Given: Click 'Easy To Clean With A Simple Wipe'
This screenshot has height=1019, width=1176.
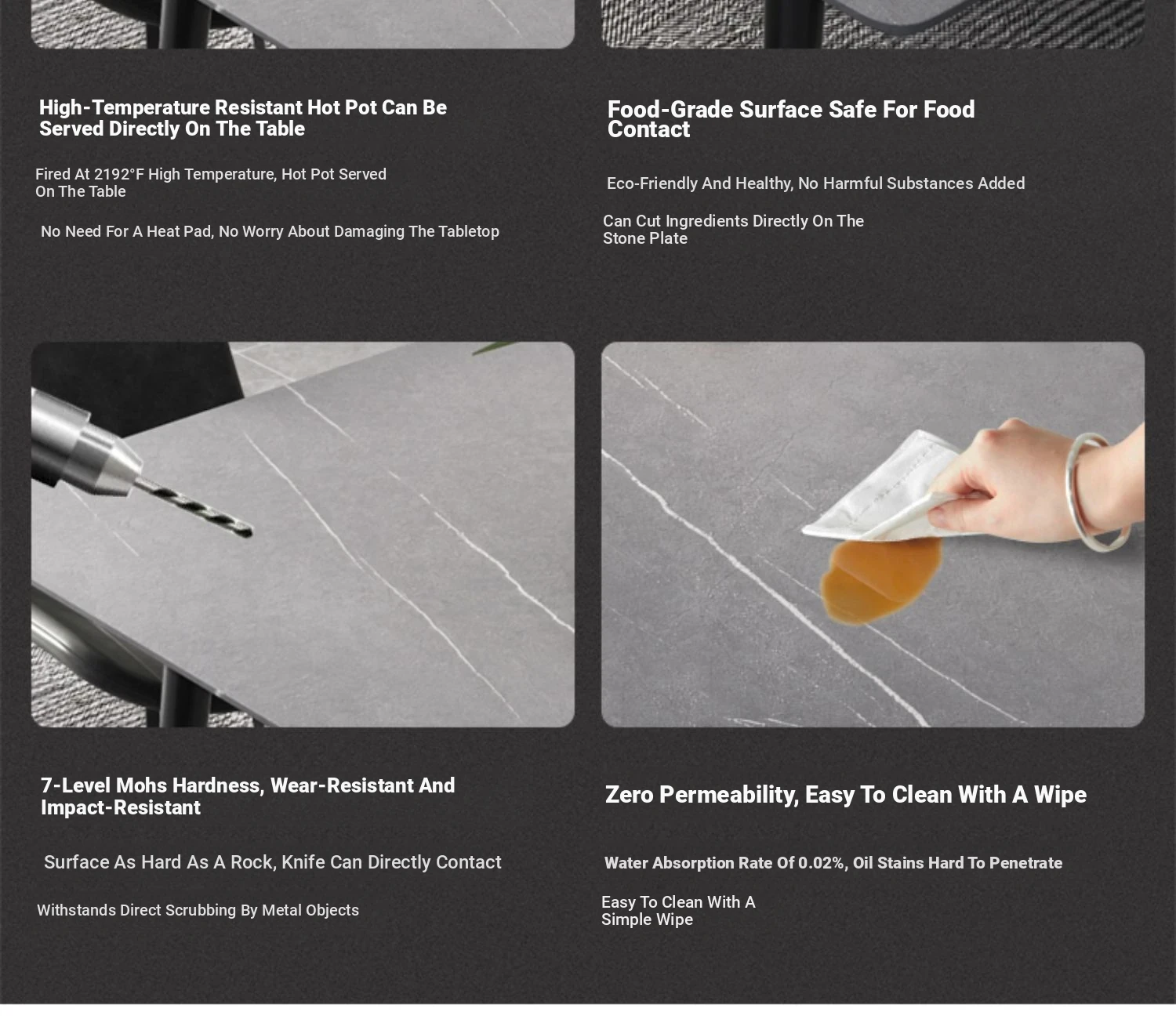Looking at the screenshot, I should coord(678,911).
